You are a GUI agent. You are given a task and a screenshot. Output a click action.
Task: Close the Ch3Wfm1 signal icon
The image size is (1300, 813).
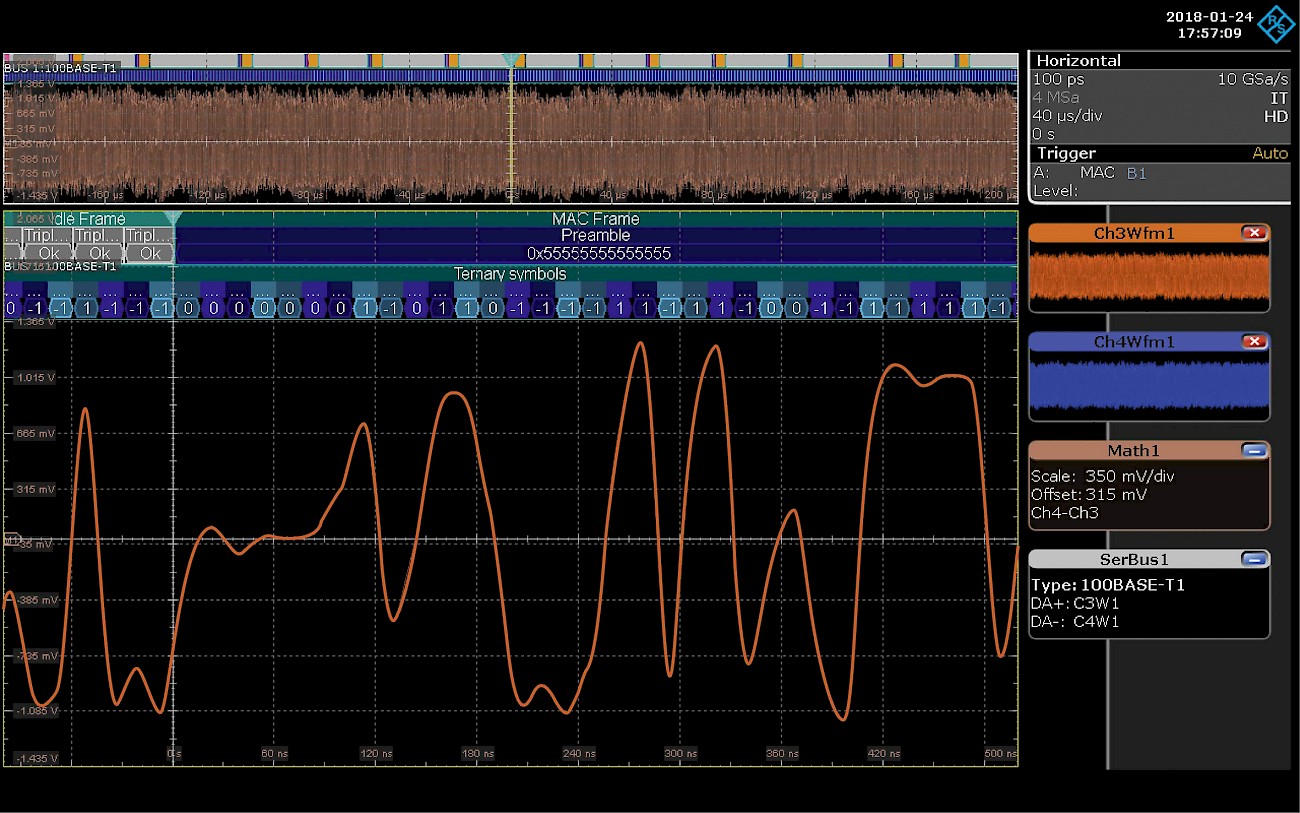(x=1253, y=232)
